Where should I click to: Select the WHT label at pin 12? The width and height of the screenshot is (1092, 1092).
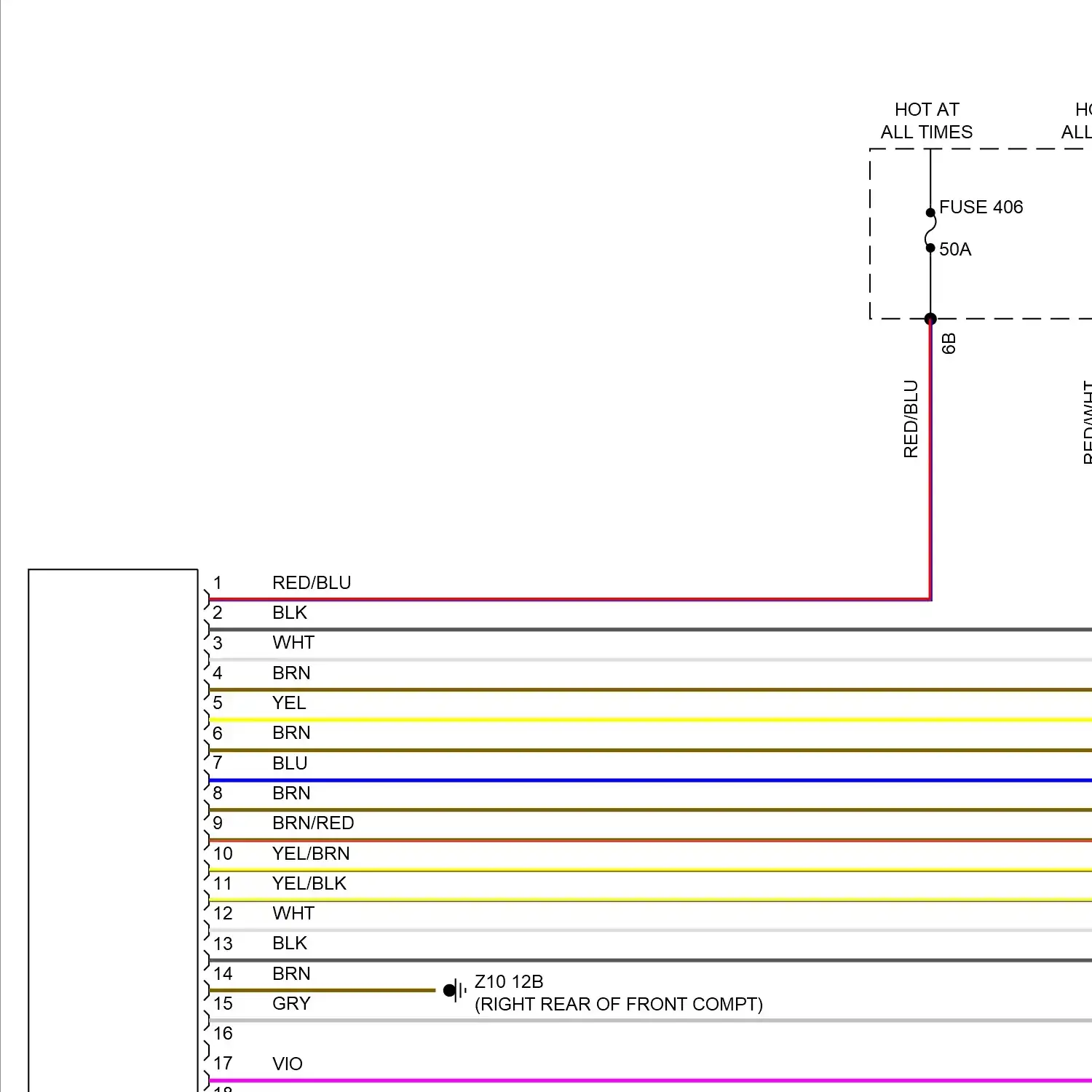[293, 914]
